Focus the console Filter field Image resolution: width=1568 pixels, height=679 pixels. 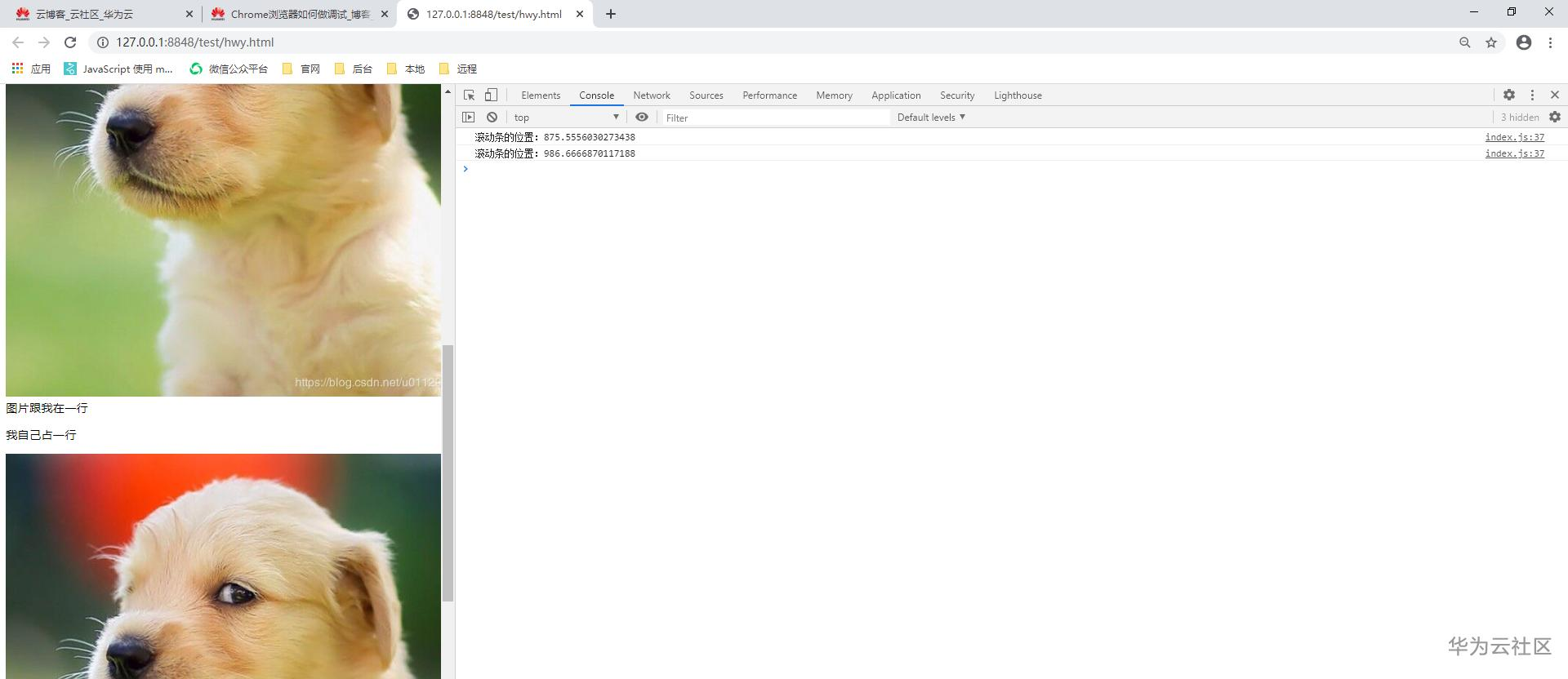776,118
